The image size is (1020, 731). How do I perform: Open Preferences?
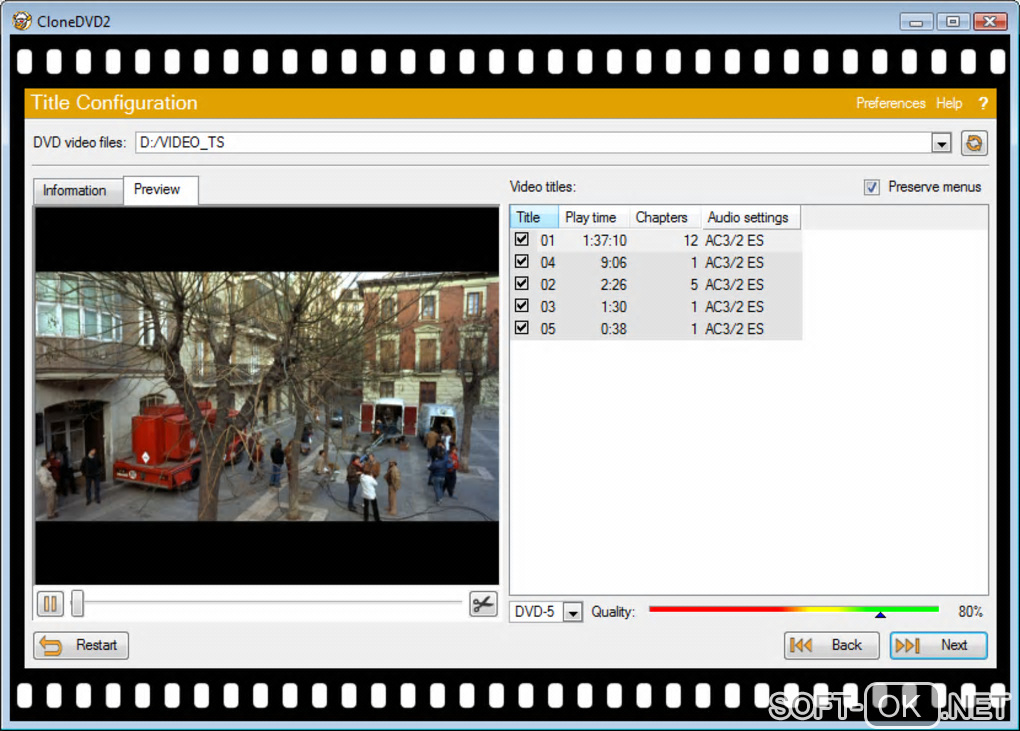pyautogui.click(x=890, y=103)
